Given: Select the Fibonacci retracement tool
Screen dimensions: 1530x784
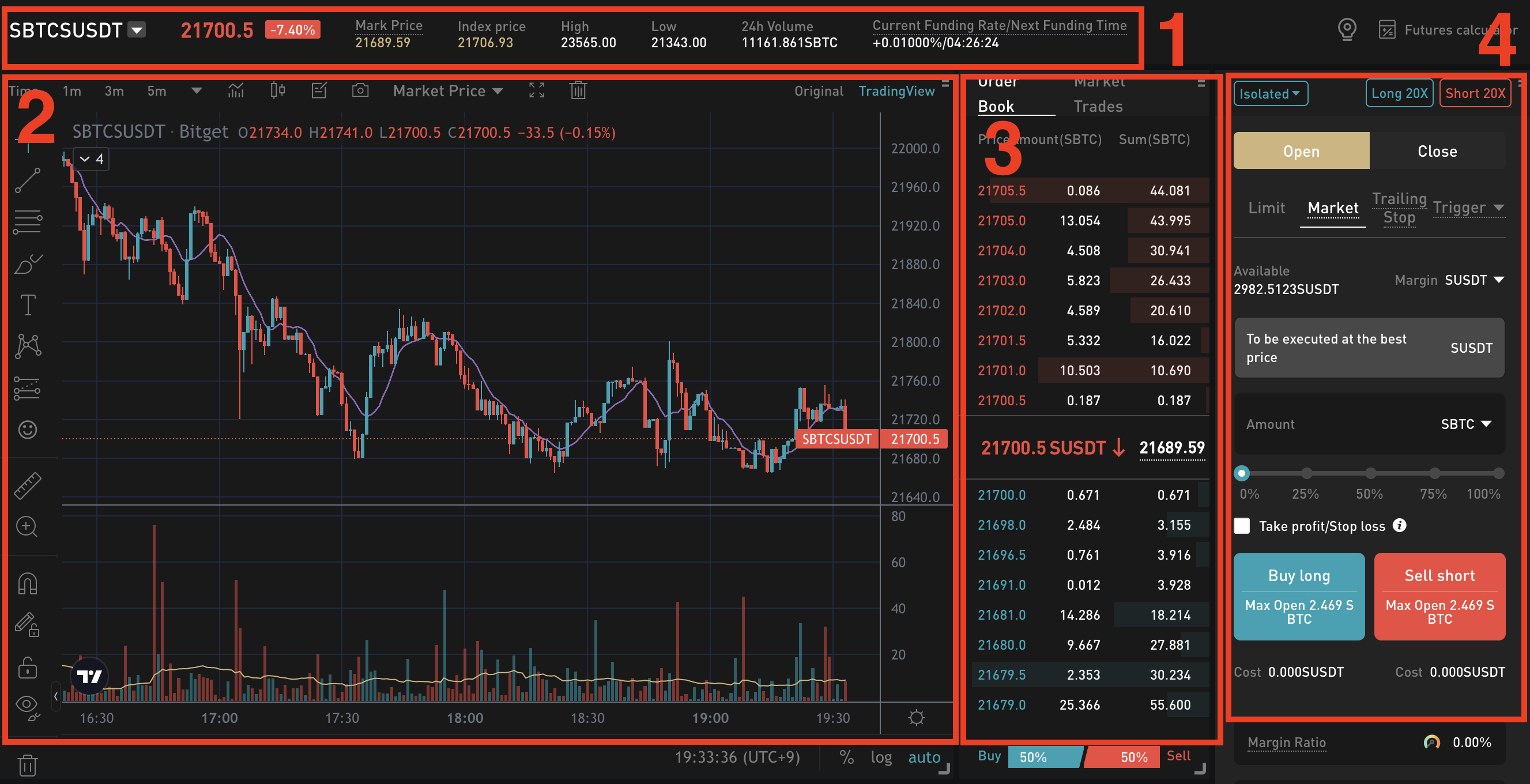Looking at the screenshot, I should (27, 222).
